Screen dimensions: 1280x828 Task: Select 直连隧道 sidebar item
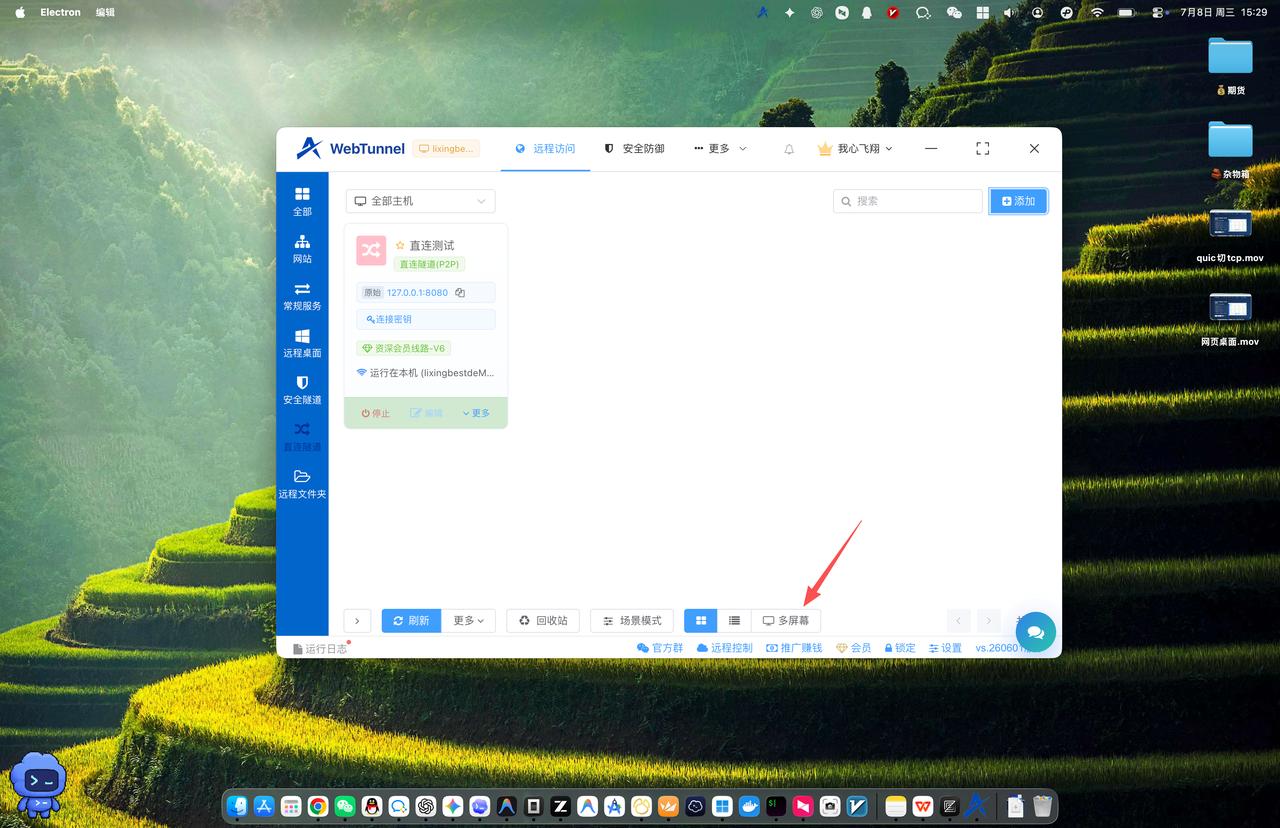coord(302,437)
